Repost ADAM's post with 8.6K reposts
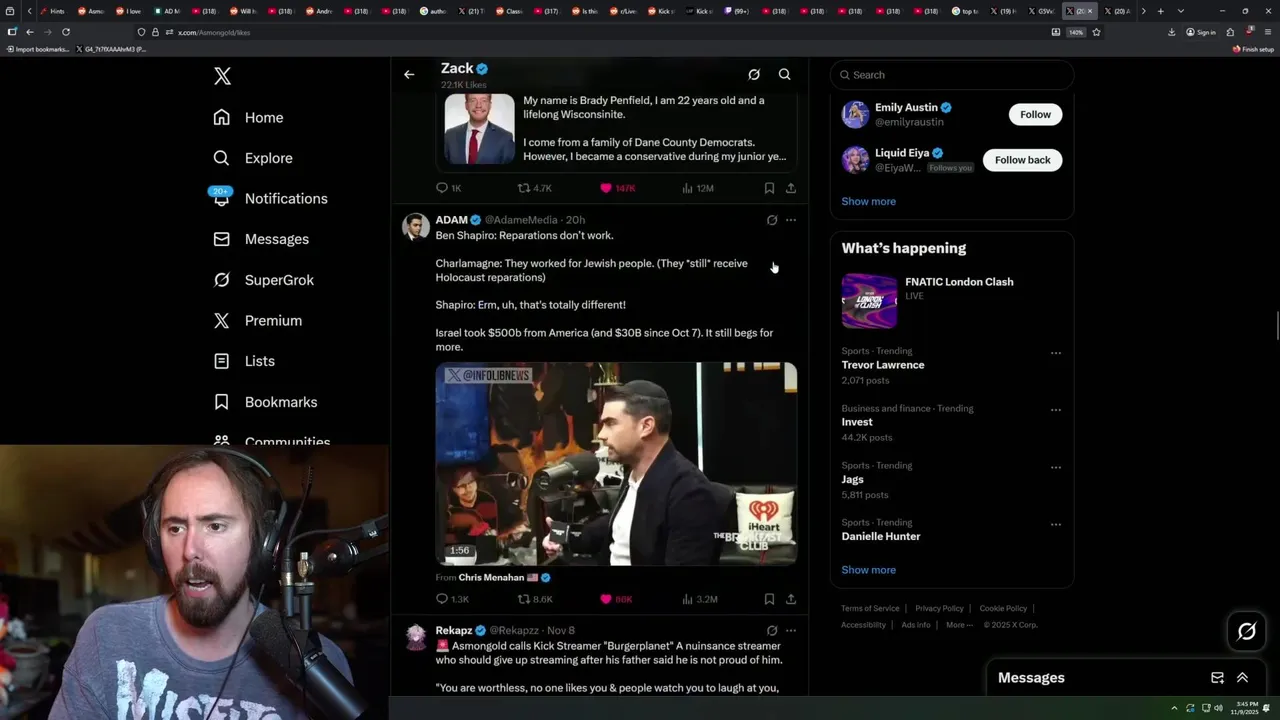1280x720 pixels. pos(534,599)
